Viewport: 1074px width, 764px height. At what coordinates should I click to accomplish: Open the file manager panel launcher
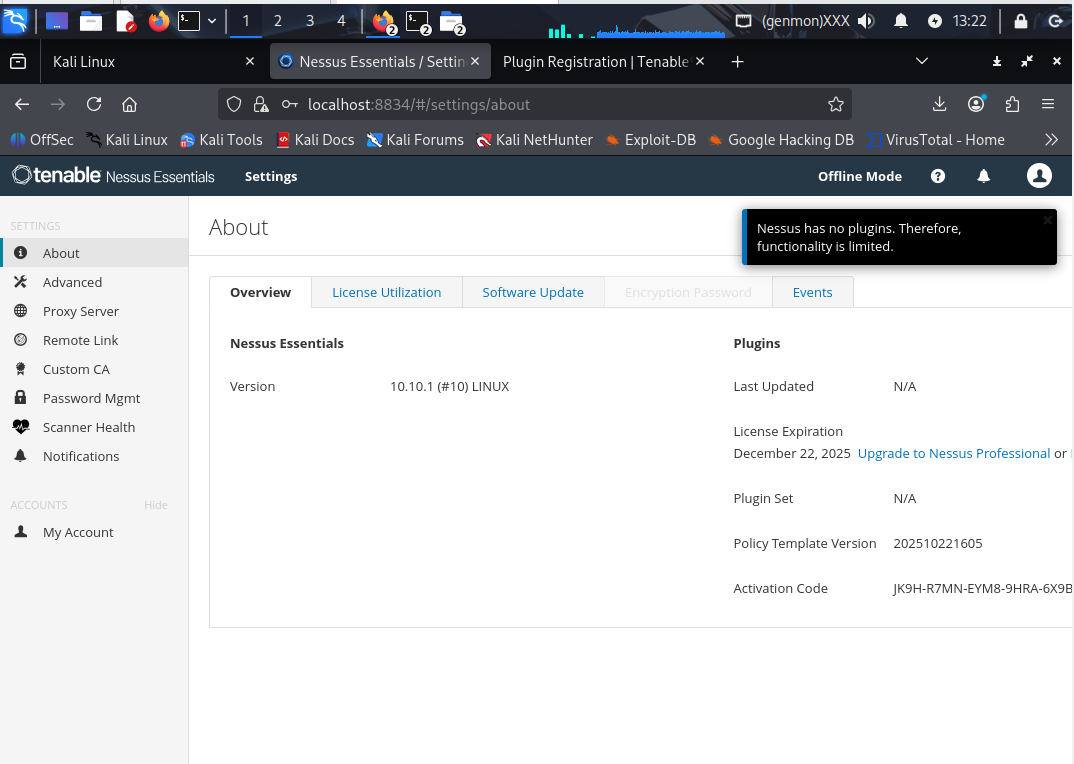pos(90,22)
